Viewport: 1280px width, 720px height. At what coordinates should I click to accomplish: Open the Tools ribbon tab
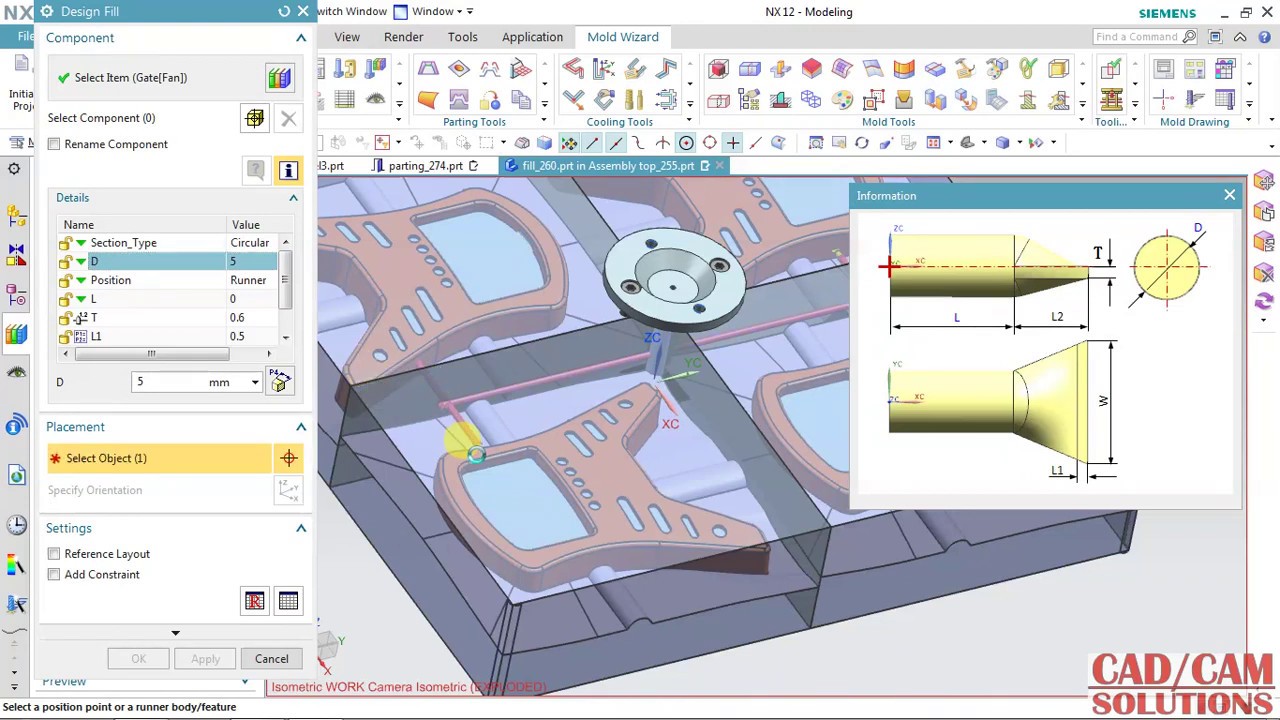(x=462, y=37)
